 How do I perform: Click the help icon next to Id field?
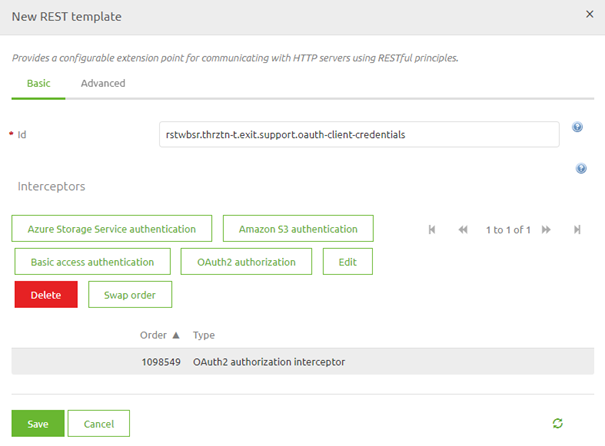(577, 127)
